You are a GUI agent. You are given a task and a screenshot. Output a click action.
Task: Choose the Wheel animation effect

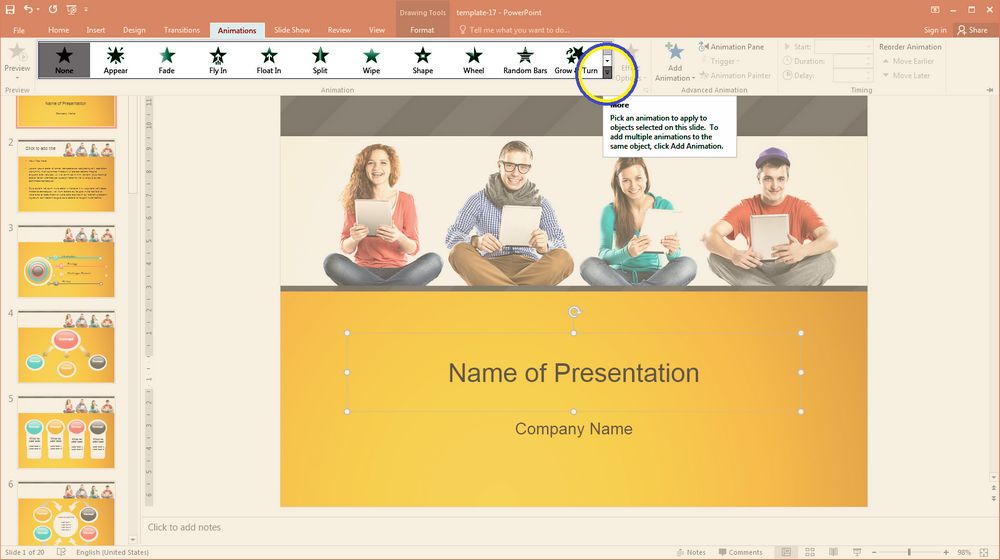click(x=473, y=60)
